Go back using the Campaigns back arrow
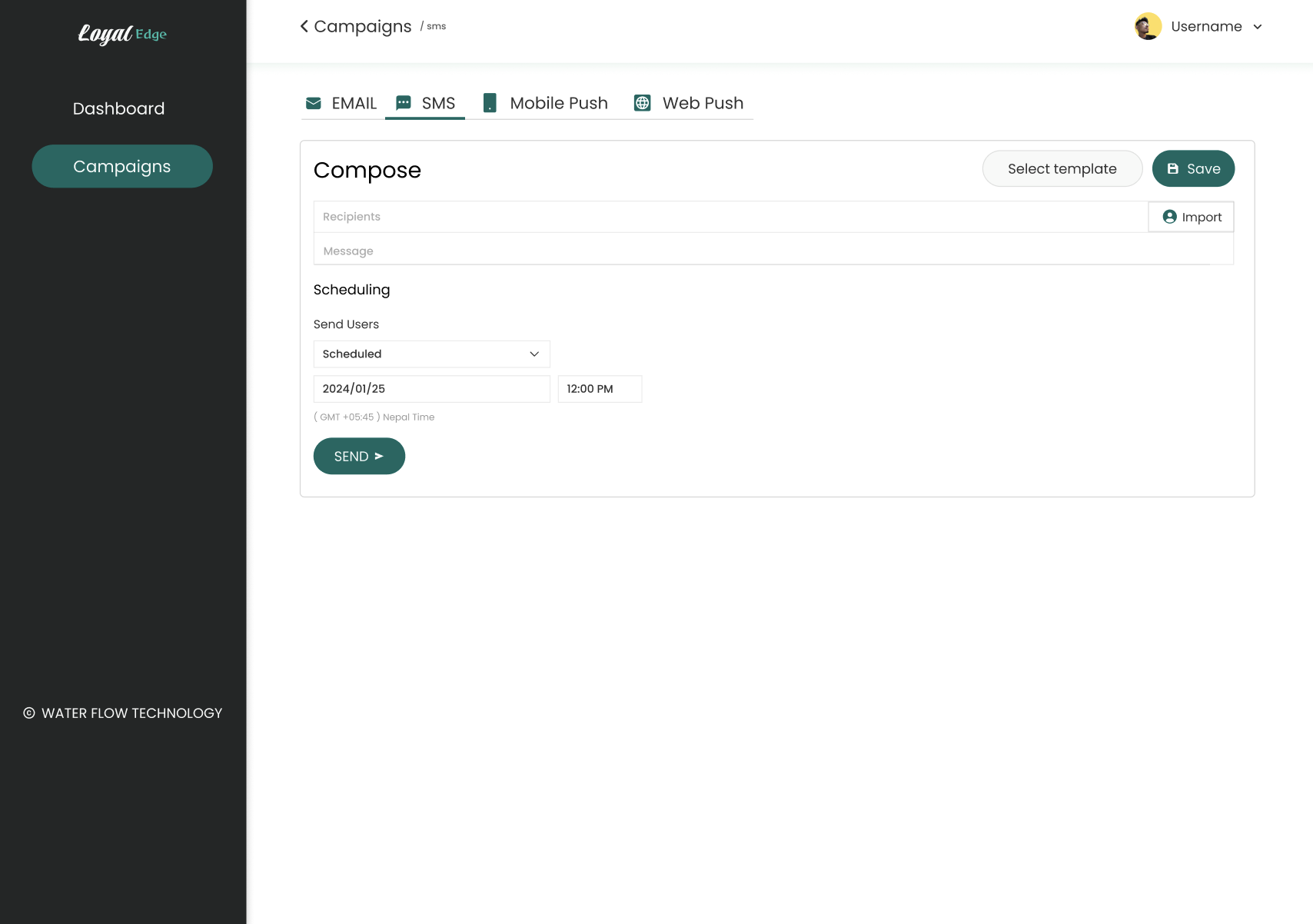The height and width of the screenshot is (924, 1313). tap(304, 26)
